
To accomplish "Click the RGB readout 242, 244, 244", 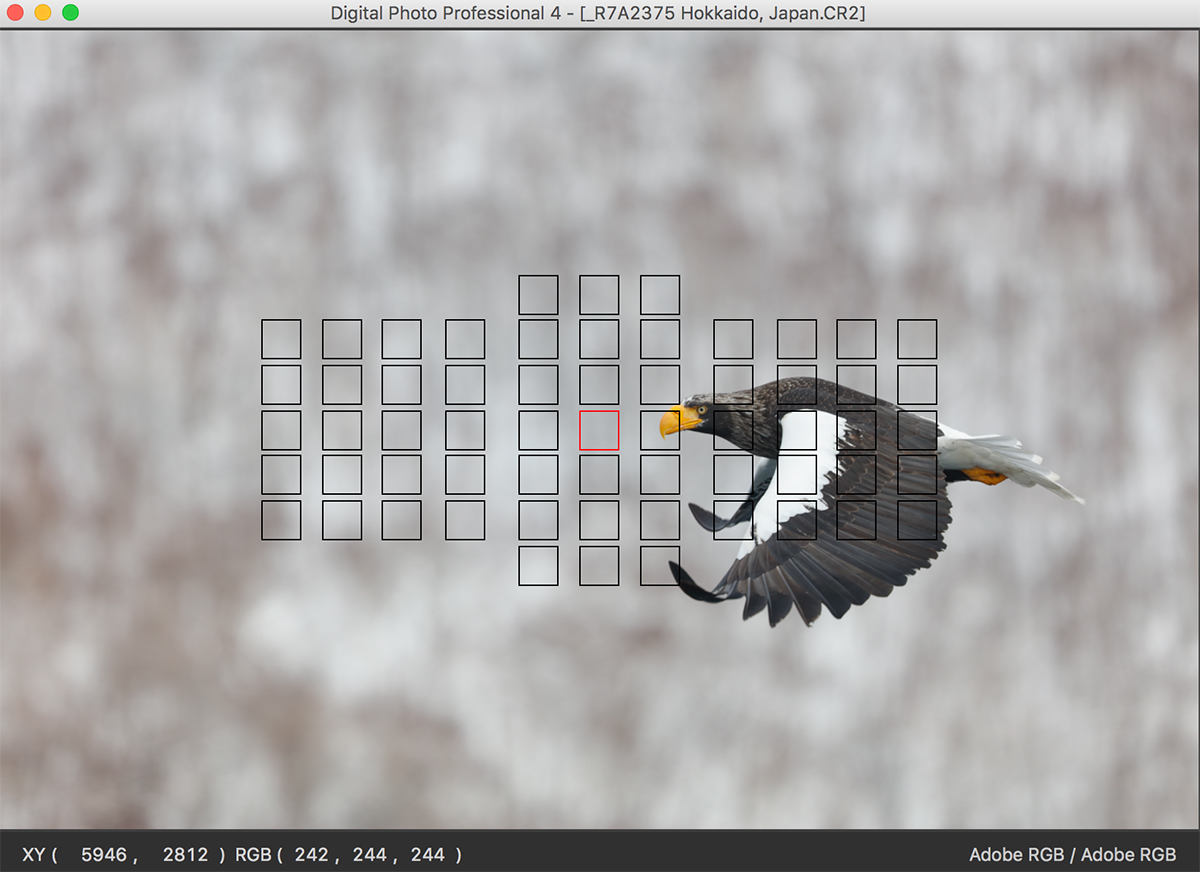I will [370, 855].
